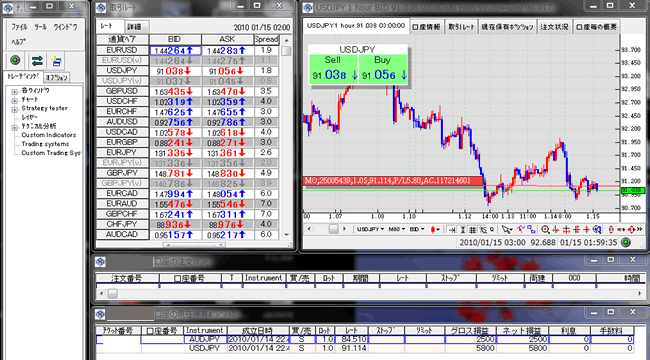650x360 pixels.
Task: Click the green status light in chart status bar
Action: tap(626, 242)
